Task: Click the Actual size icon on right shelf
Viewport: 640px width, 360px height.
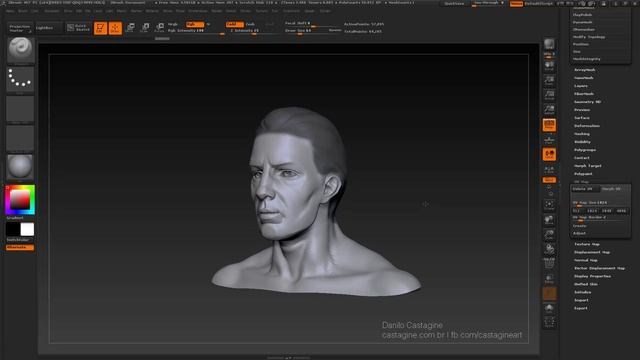Action: click(x=549, y=95)
